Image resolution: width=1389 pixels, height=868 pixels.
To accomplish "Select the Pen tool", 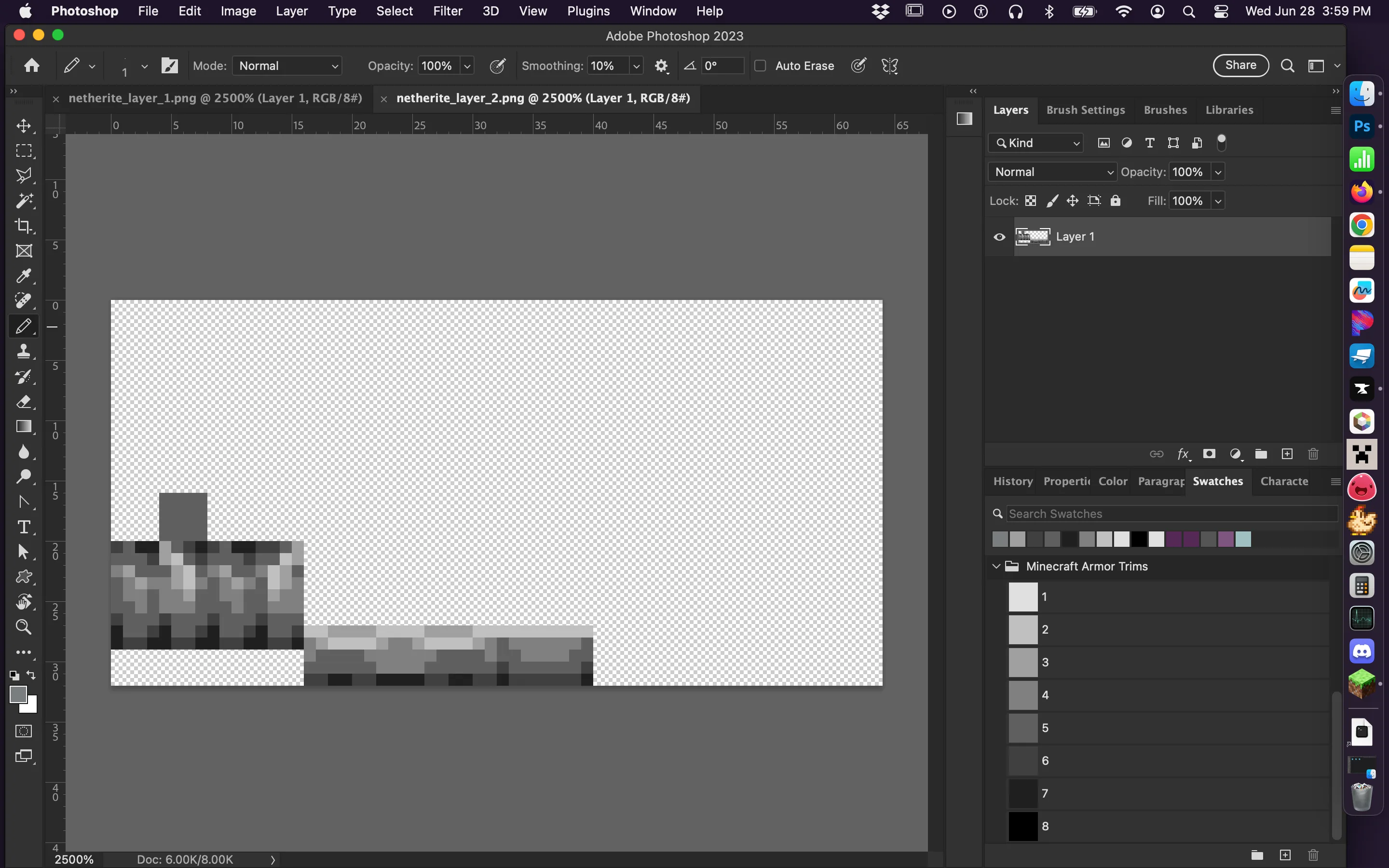I will click(24, 502).
